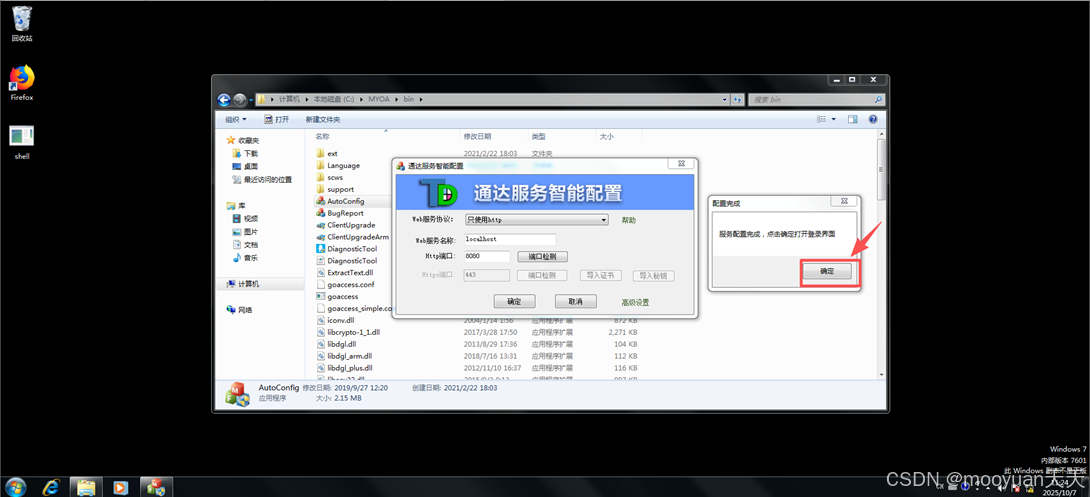This screenshot has width=1090, height=497.
Task: Click 计算机 in the address path
Action: pyautogui.click(x=288, y=99)
